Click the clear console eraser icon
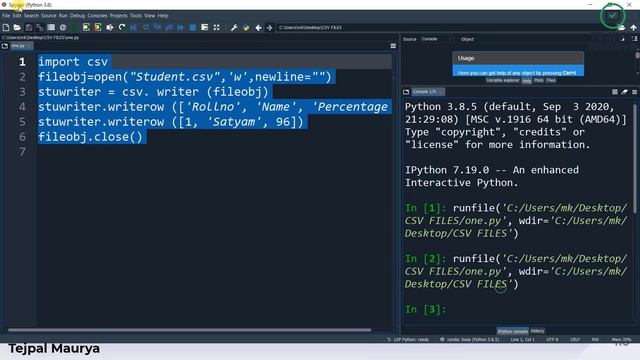The image size is (640, 360). (624, 92)
